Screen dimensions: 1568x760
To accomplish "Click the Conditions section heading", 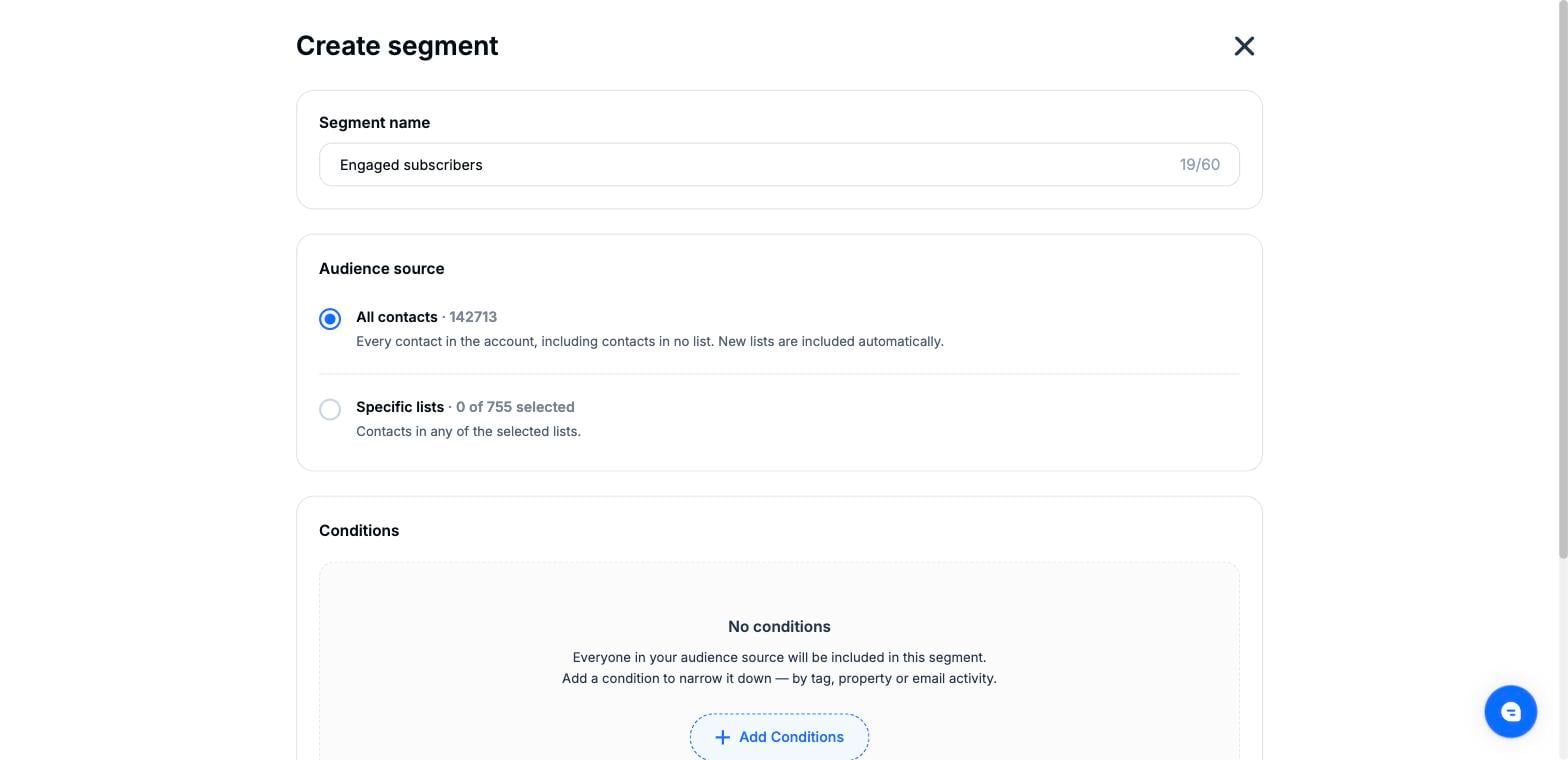I will point(359,531).
